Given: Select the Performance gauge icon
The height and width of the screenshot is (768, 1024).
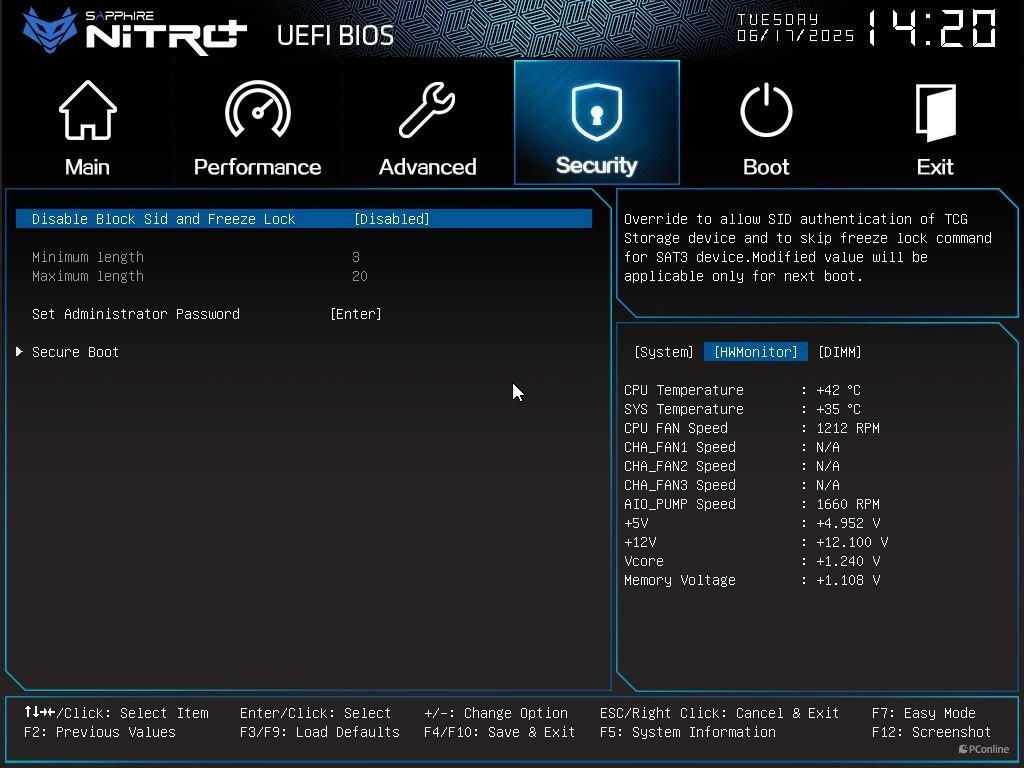Looking at the screenshot, I should (x=258, y=109).
